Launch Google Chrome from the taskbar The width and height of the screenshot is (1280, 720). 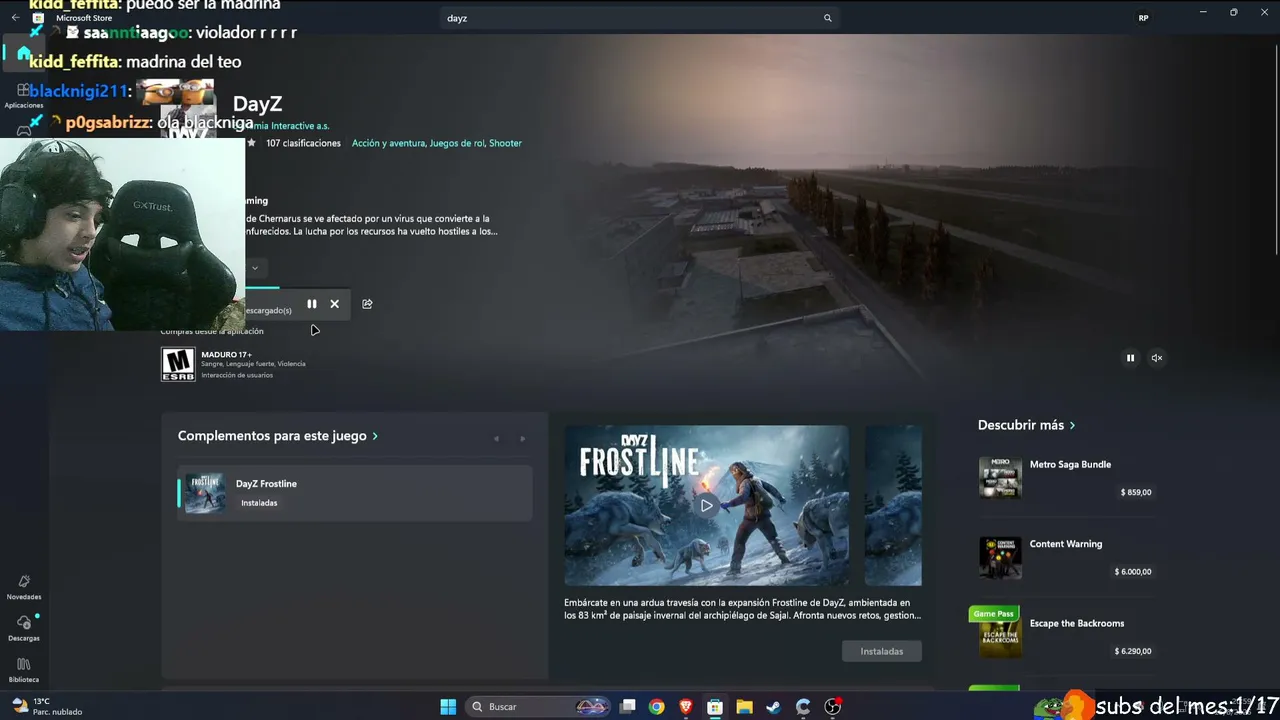[x=656, y=707]
